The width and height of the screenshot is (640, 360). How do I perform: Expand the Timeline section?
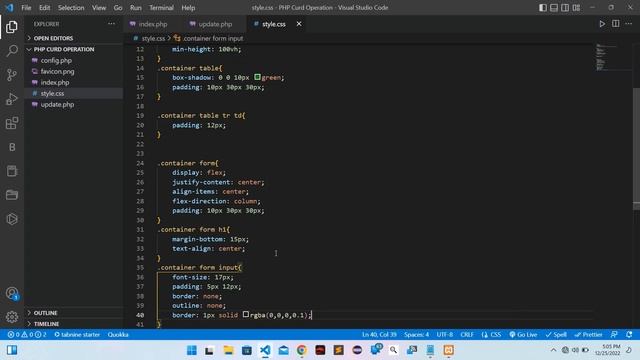point(73,324)
